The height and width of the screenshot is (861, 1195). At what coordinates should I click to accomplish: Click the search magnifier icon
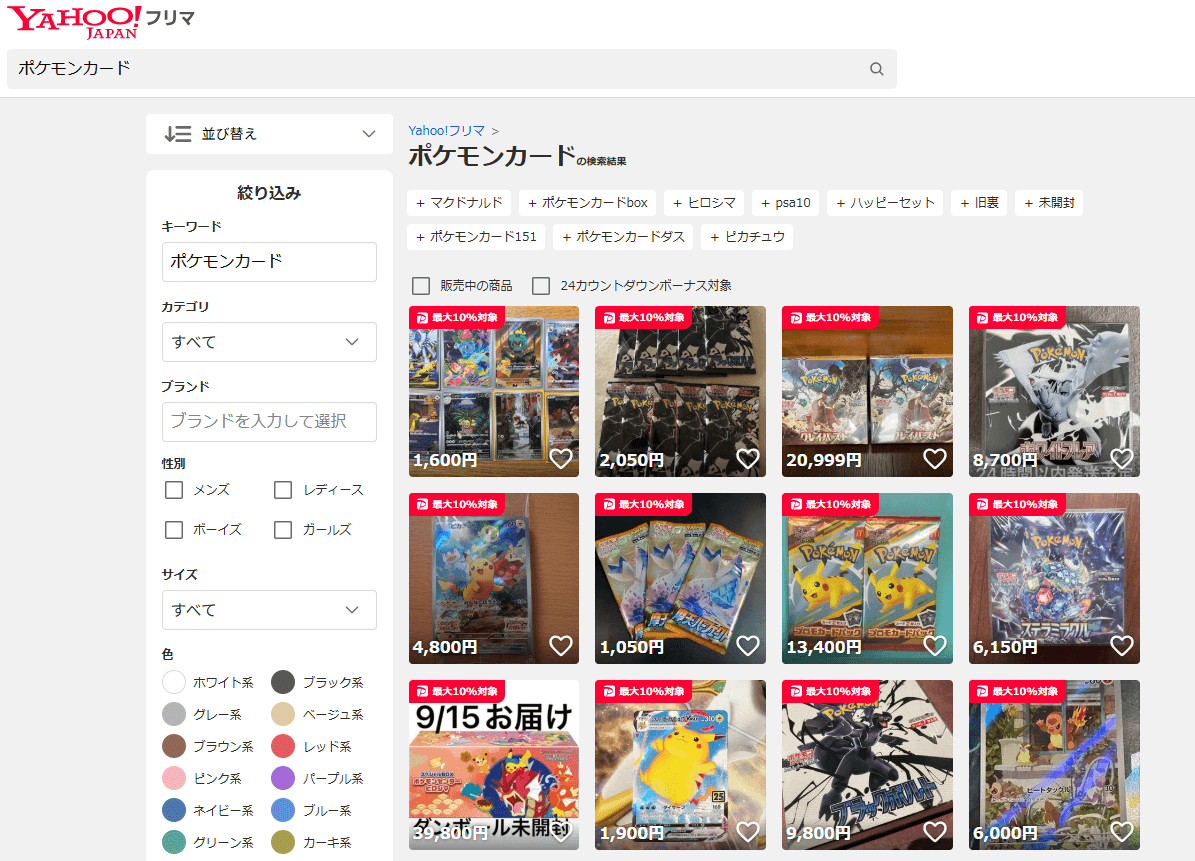point(876,69)
